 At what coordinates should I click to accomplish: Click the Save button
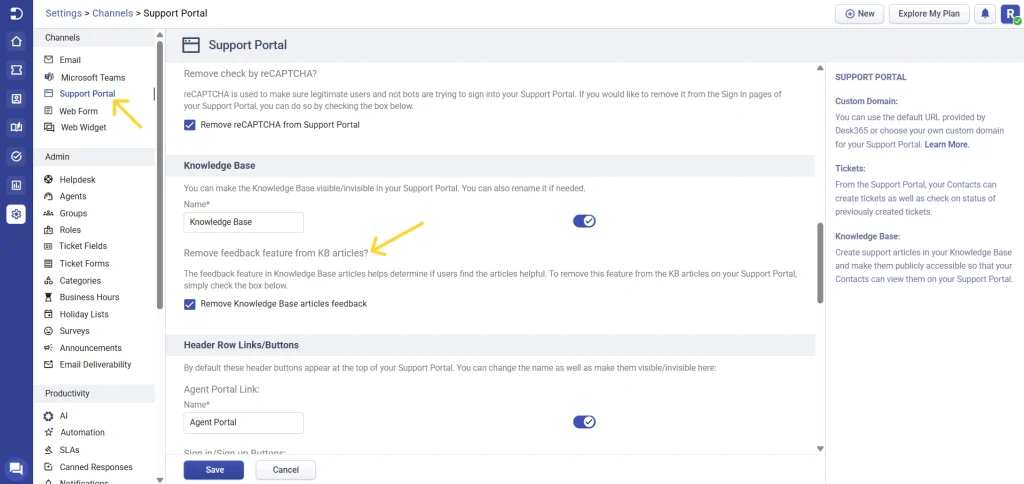214,470
